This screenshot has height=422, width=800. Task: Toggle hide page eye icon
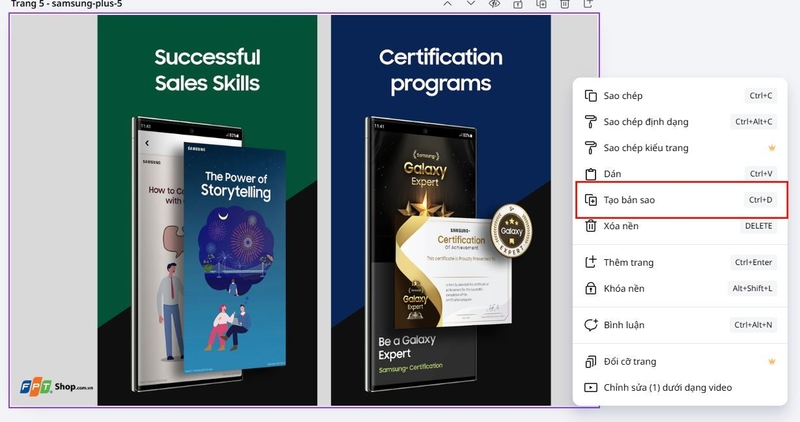(494, 4)
